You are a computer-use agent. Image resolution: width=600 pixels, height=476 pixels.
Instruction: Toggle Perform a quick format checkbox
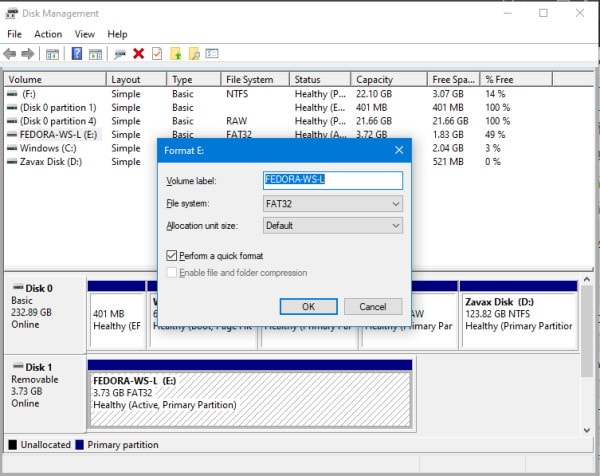pyautogui.click(x=171, y=255)
